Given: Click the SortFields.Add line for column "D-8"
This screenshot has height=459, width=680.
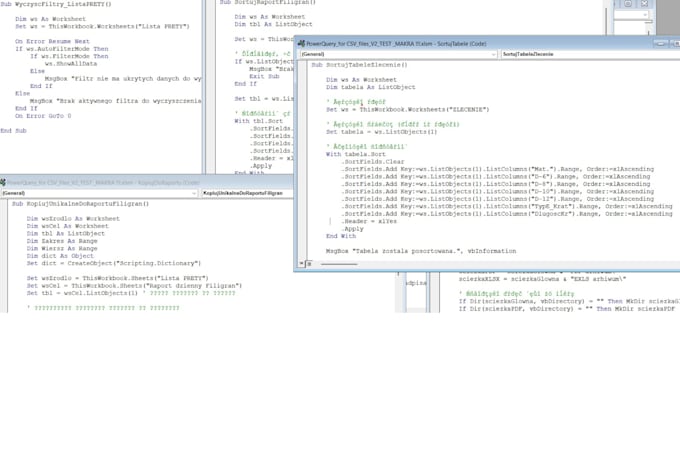Looking at the screenshot, I should pyautogui.click(x=496, y=184).
